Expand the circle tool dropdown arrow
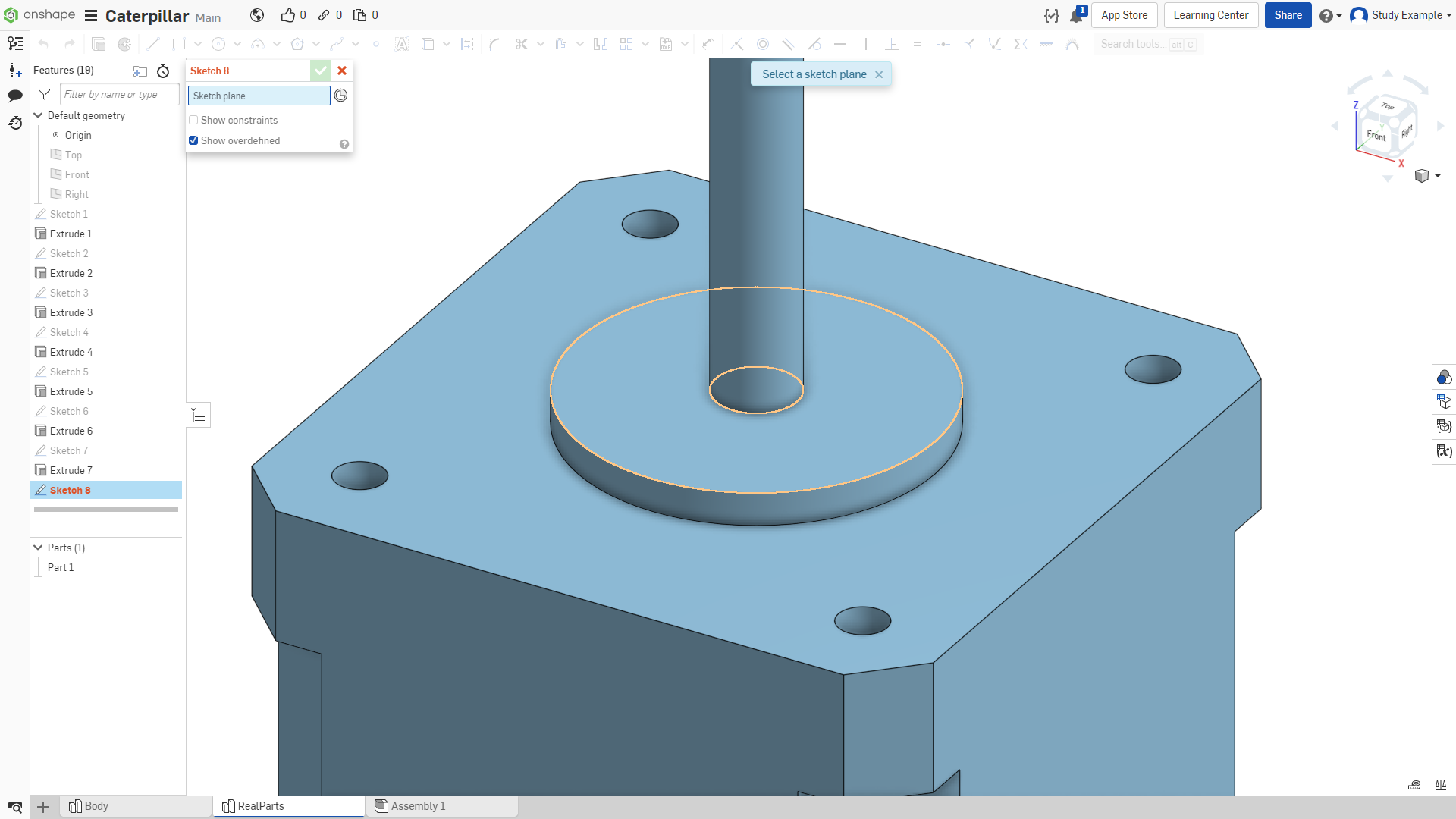1456x819 pixels. 237,44
